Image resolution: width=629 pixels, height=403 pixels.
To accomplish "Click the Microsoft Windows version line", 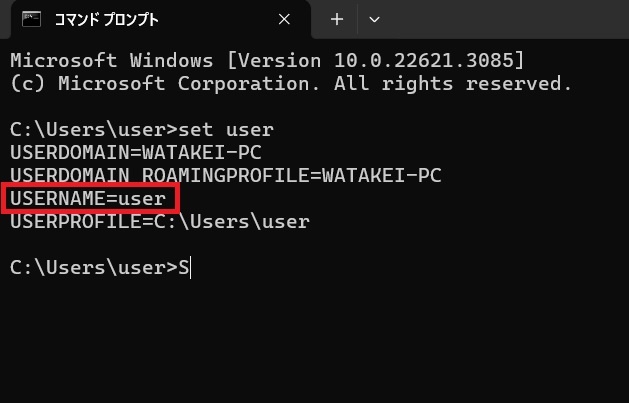I will [x=267, y=61].
